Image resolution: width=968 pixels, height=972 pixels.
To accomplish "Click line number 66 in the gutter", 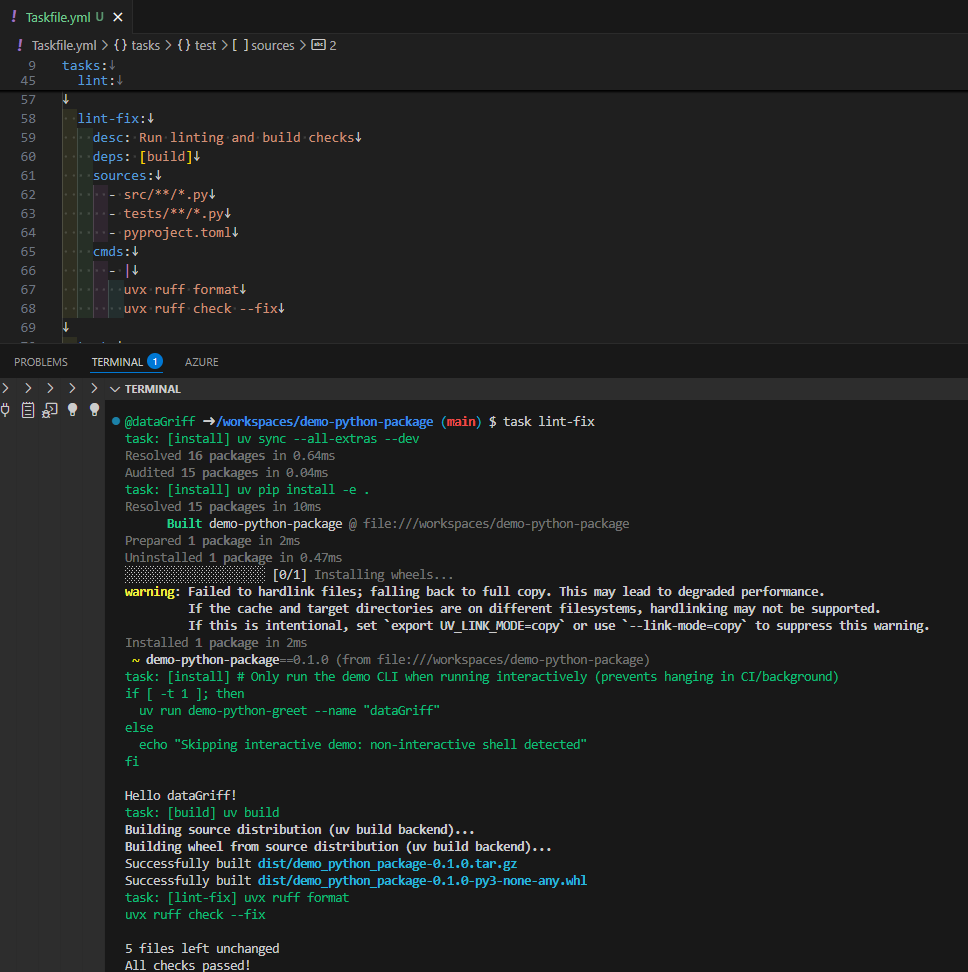I will 29,271.
